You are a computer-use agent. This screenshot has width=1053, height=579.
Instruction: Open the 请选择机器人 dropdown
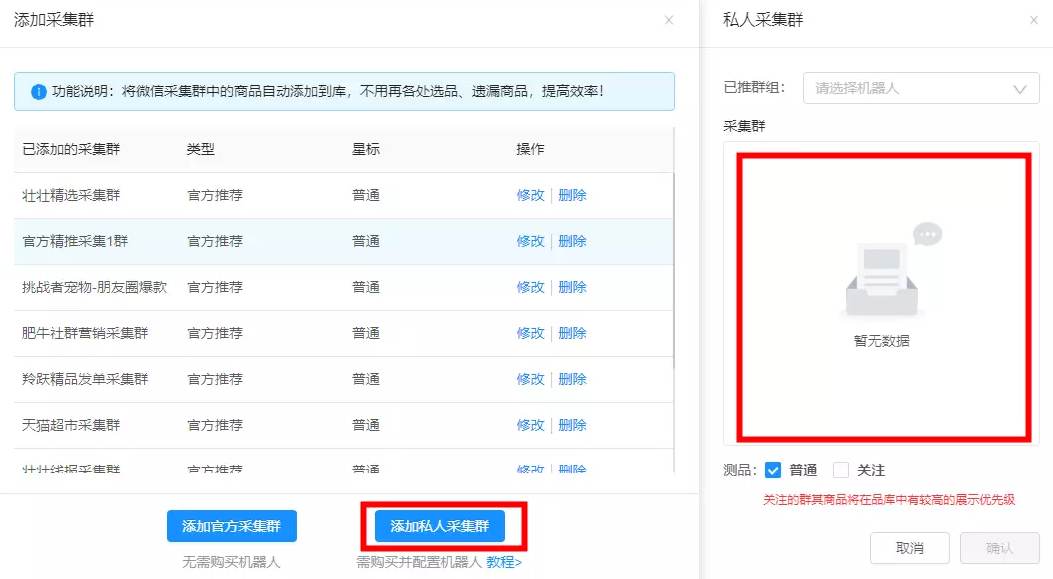tap(910, 88)
